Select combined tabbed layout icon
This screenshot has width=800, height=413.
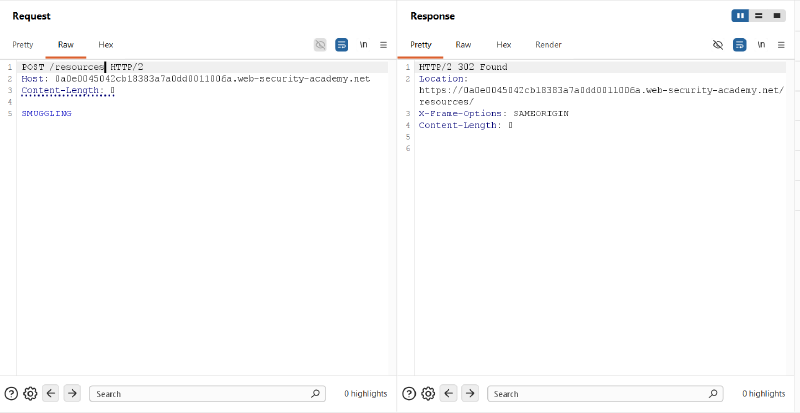click(x=777, y=16)
